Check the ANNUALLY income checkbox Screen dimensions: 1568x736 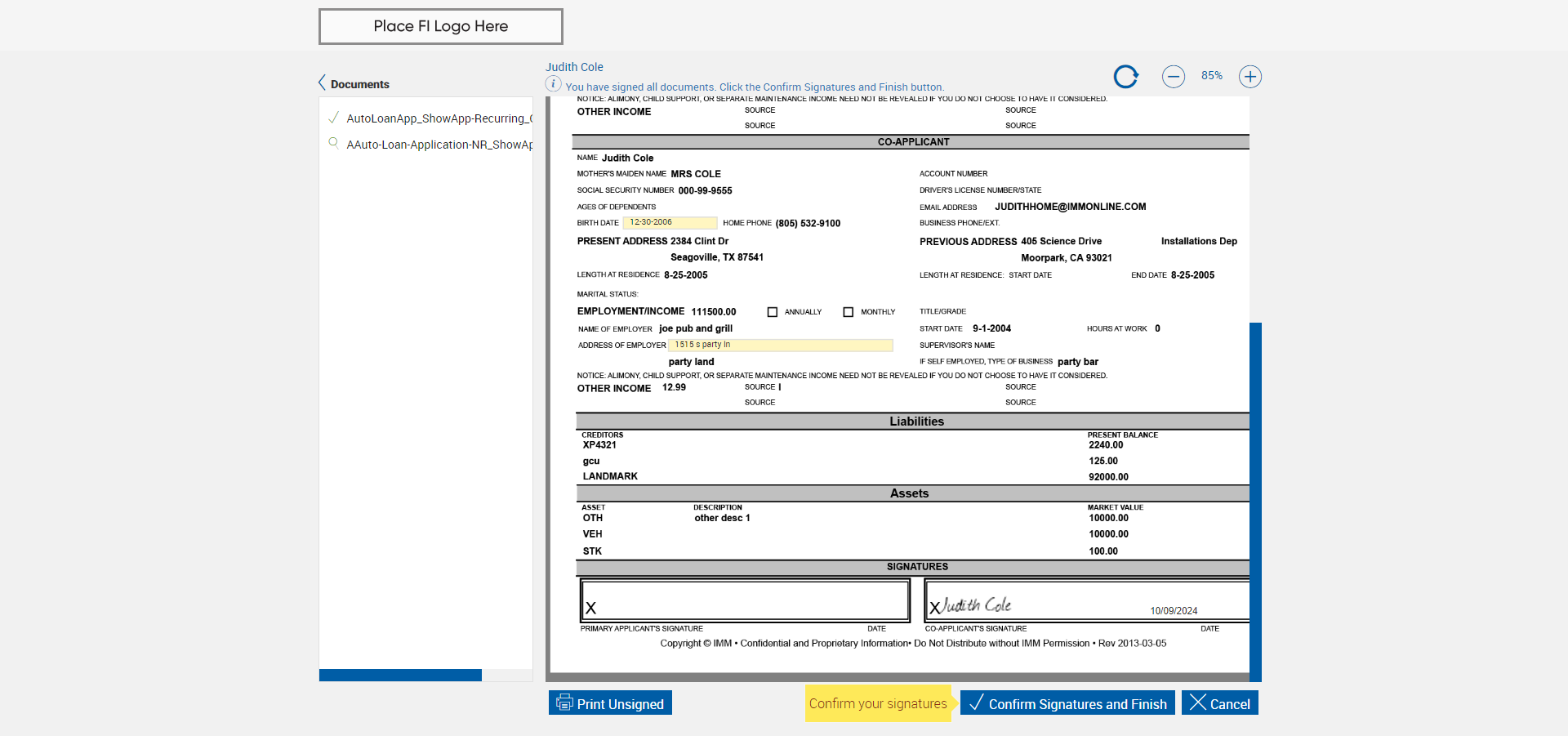[x=773, y=312]
